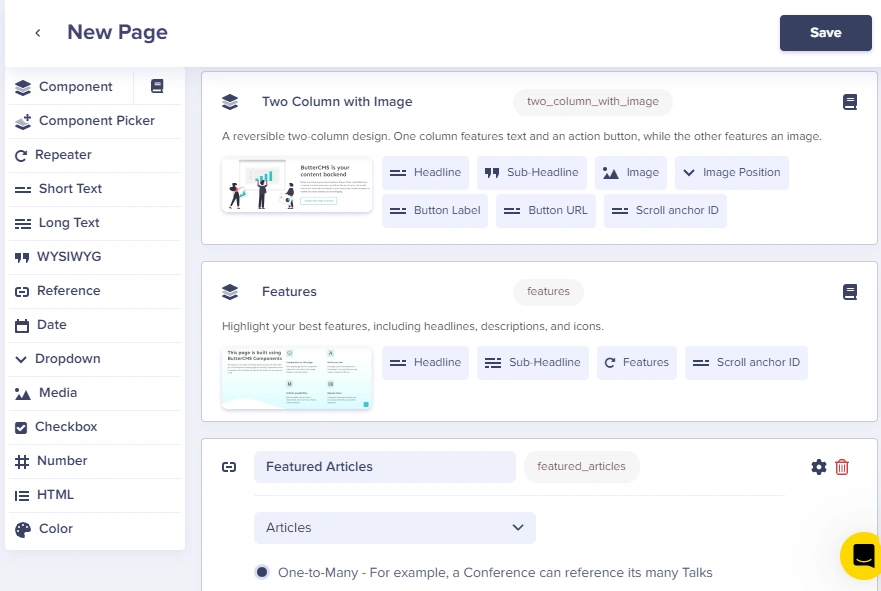Open Two Column with Image preview thumbnail
The height and width of the screenshot is (591, 881).
[x=297, y=185]
